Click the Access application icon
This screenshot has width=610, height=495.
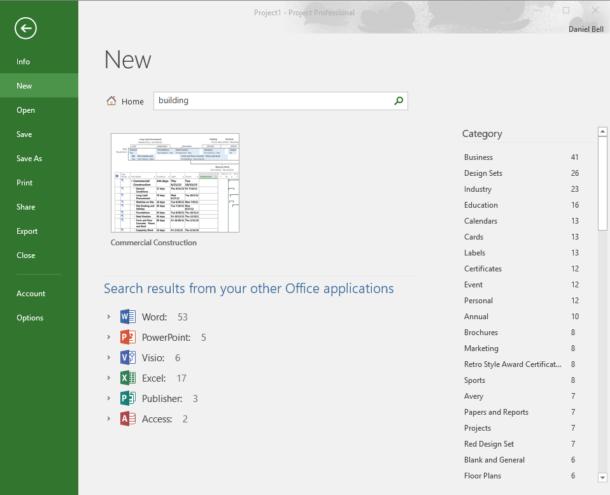pos(128,419)
